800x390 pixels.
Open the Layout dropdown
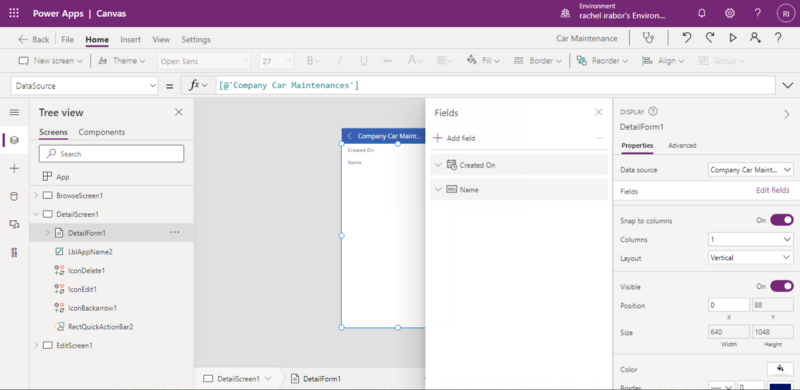[751, 258]
